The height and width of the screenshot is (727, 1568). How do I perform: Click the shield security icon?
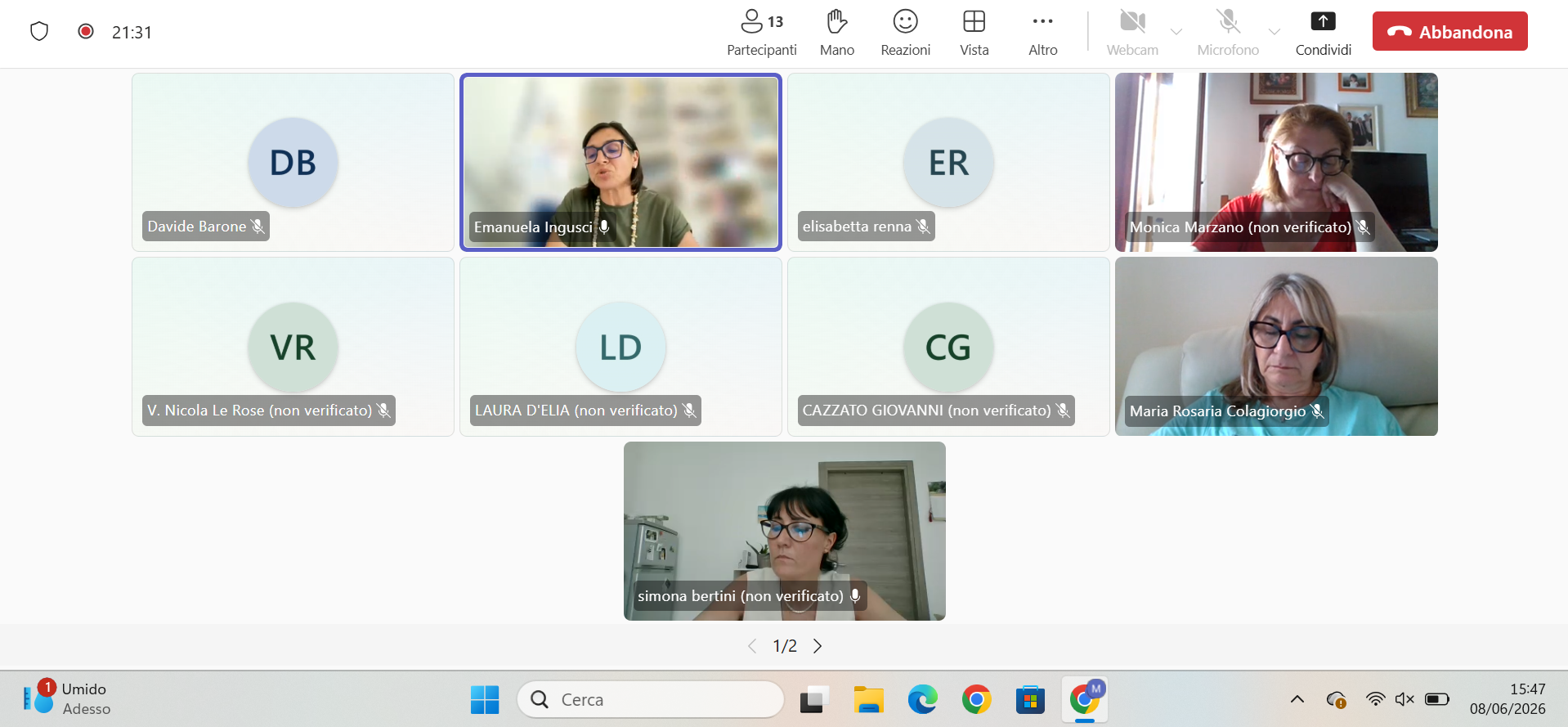[39, 32]
